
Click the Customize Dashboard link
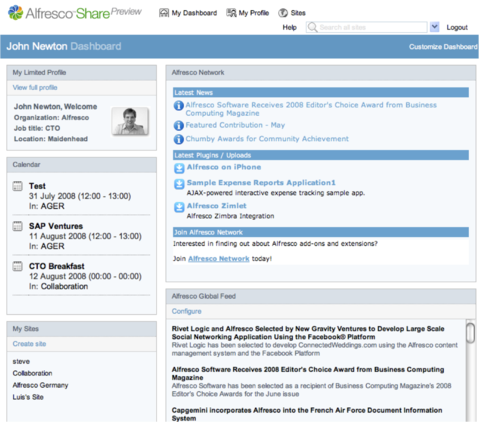[x=443, y=47]
